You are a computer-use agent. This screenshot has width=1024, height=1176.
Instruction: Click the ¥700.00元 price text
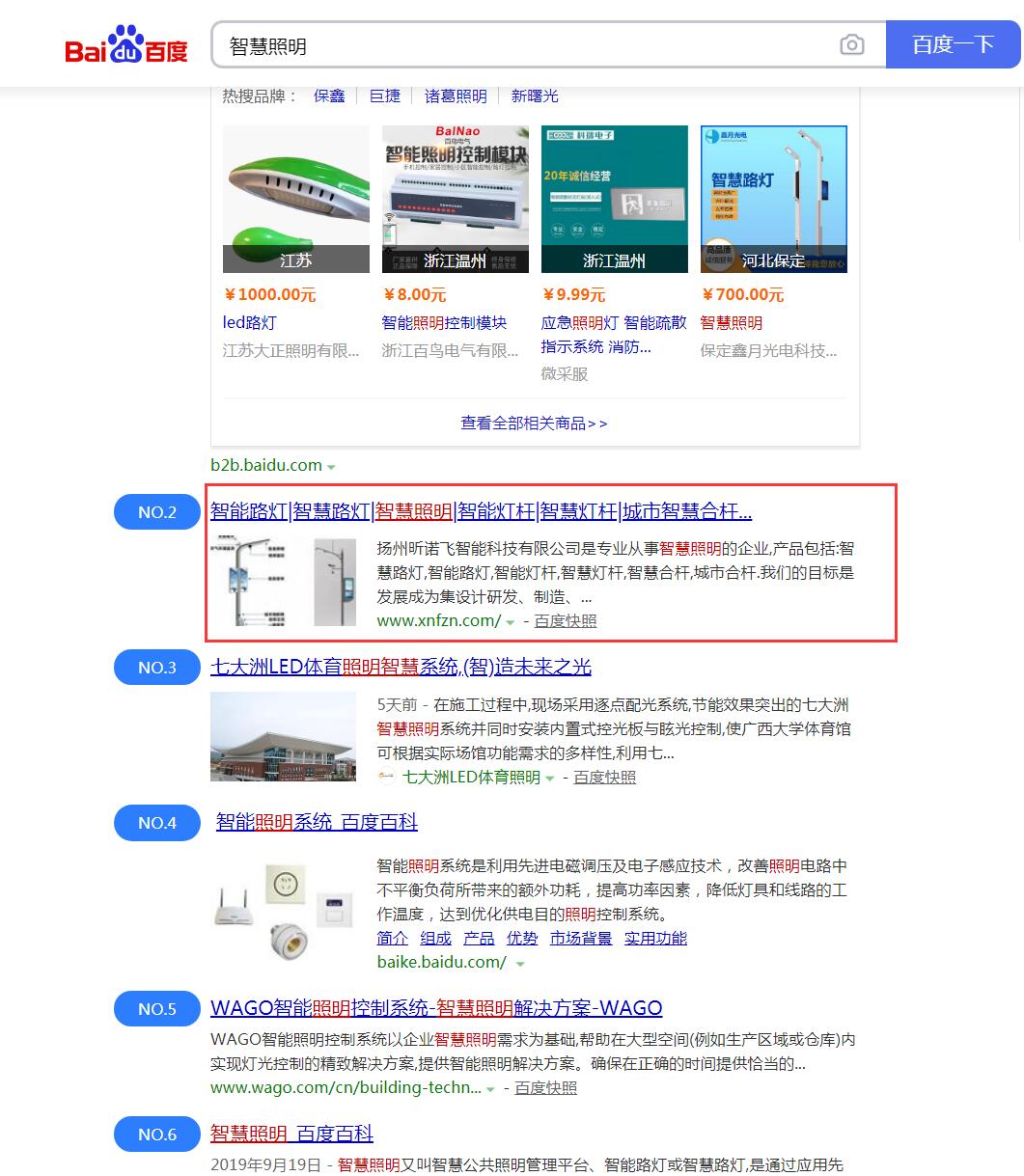(x=742, y=294)
